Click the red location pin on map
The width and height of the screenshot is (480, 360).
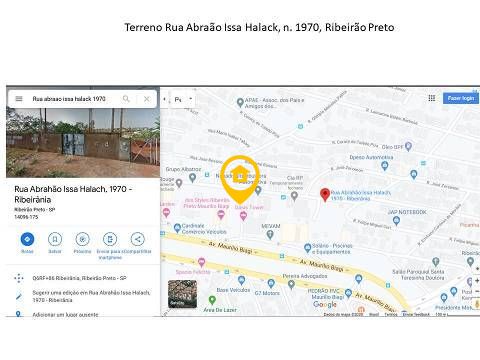click(325, 195)
